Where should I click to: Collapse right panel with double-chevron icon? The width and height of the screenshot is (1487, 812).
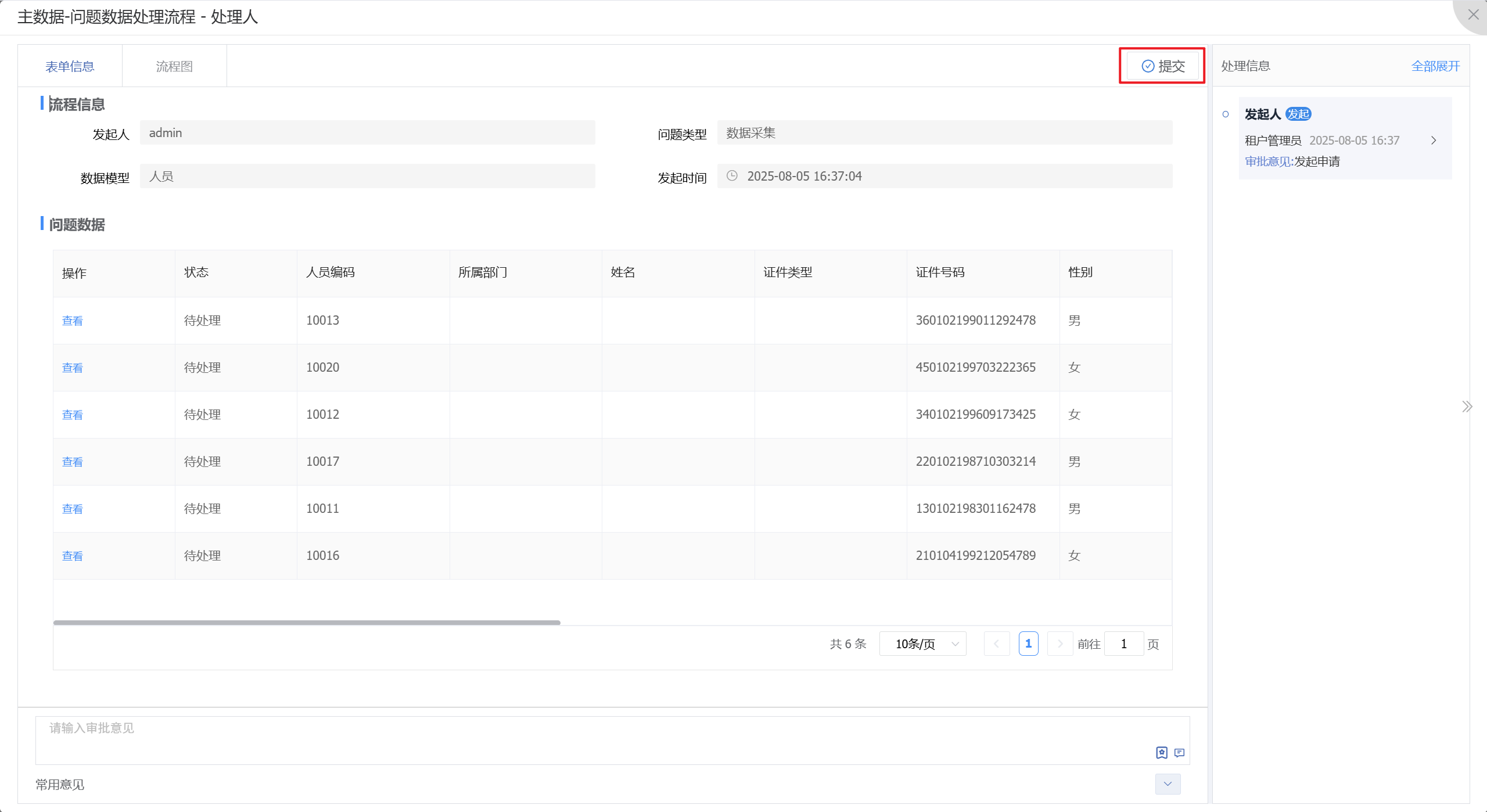pos(1467,407)
